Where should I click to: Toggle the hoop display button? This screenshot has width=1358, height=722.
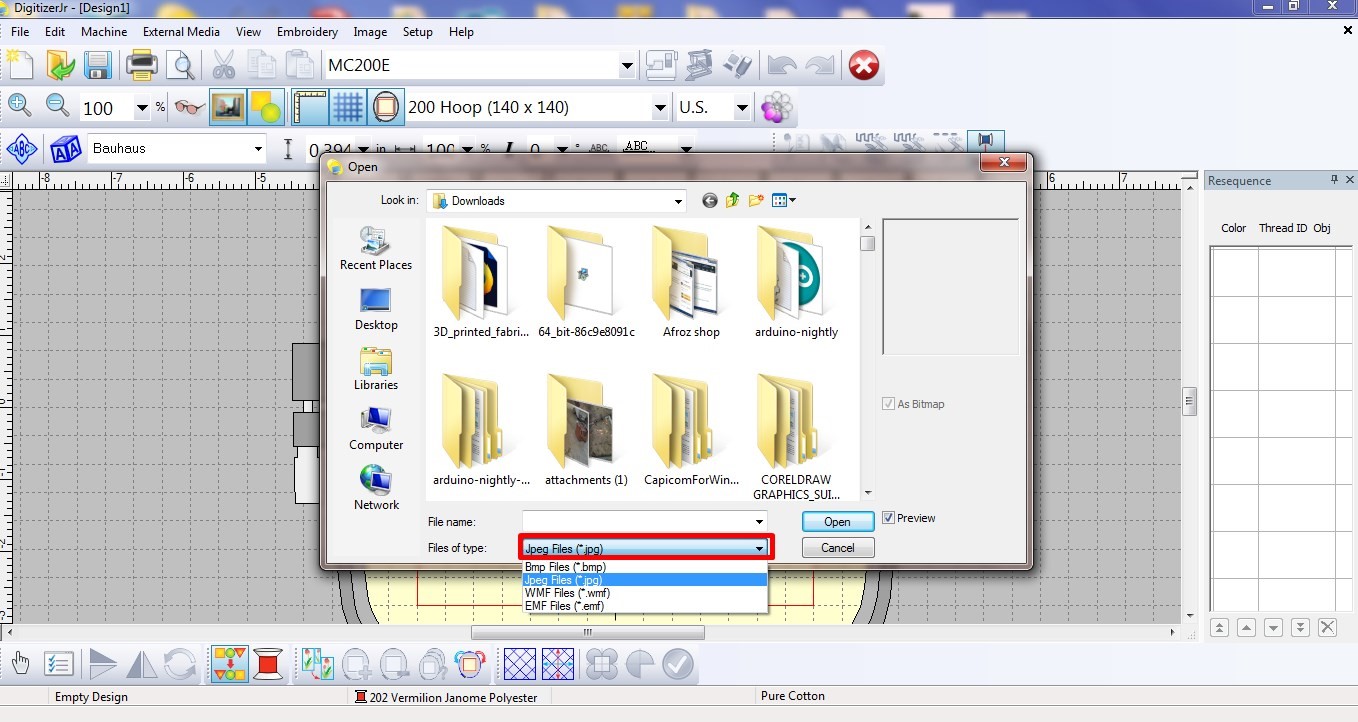(x=385, y=107)
